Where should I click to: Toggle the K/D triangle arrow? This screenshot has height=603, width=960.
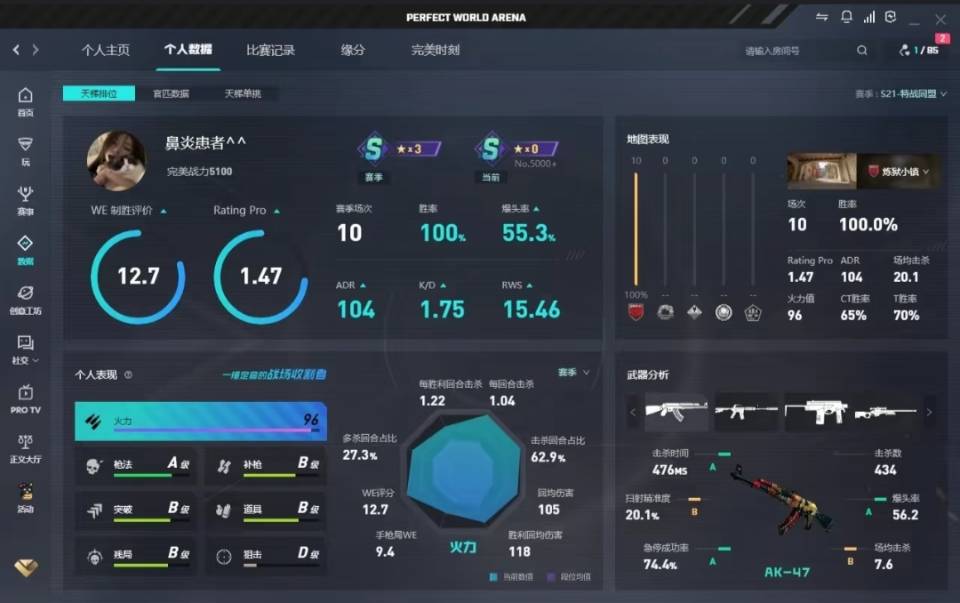(443, 285)
